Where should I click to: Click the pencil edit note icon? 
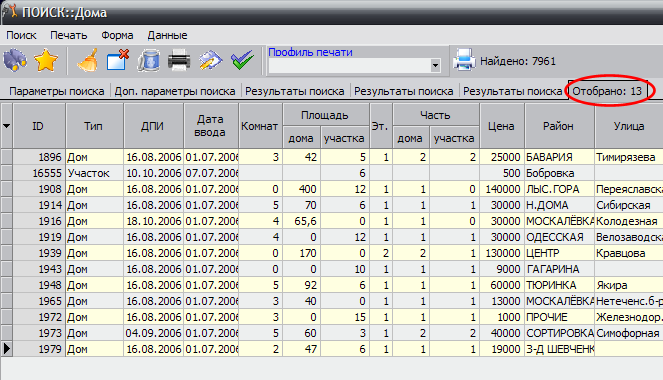click(x=210, y=60)
